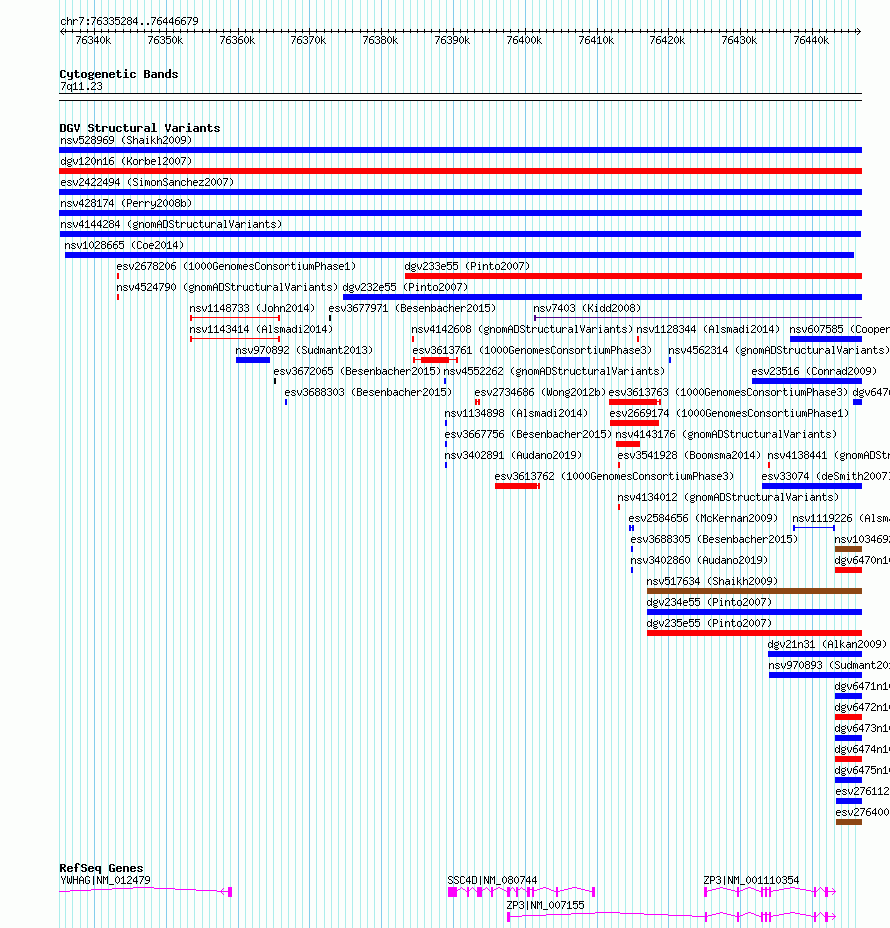Click the RefSeq Genes track title
Screen dimensions: 890x928
pos(101,868)
